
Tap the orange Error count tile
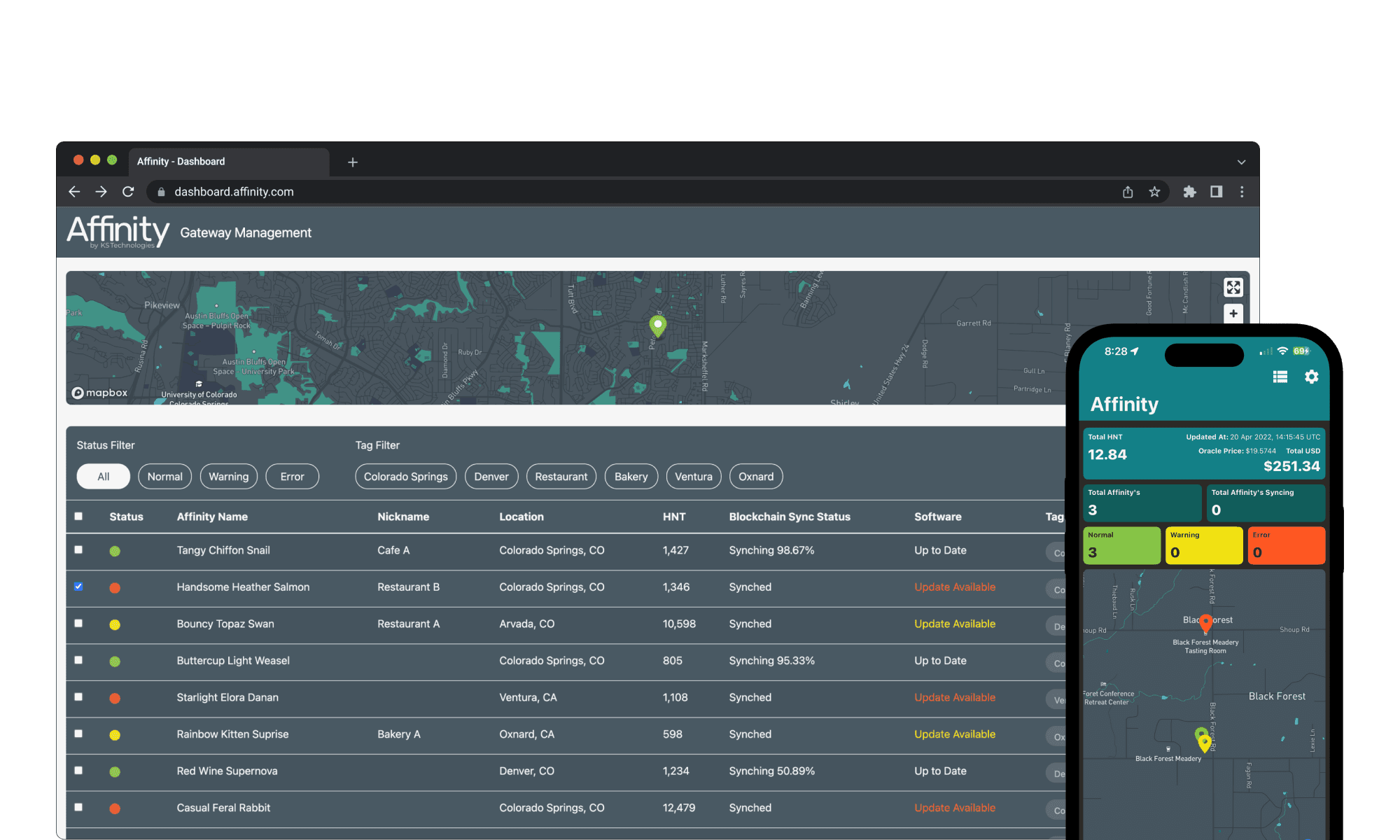click(1286, 545)
